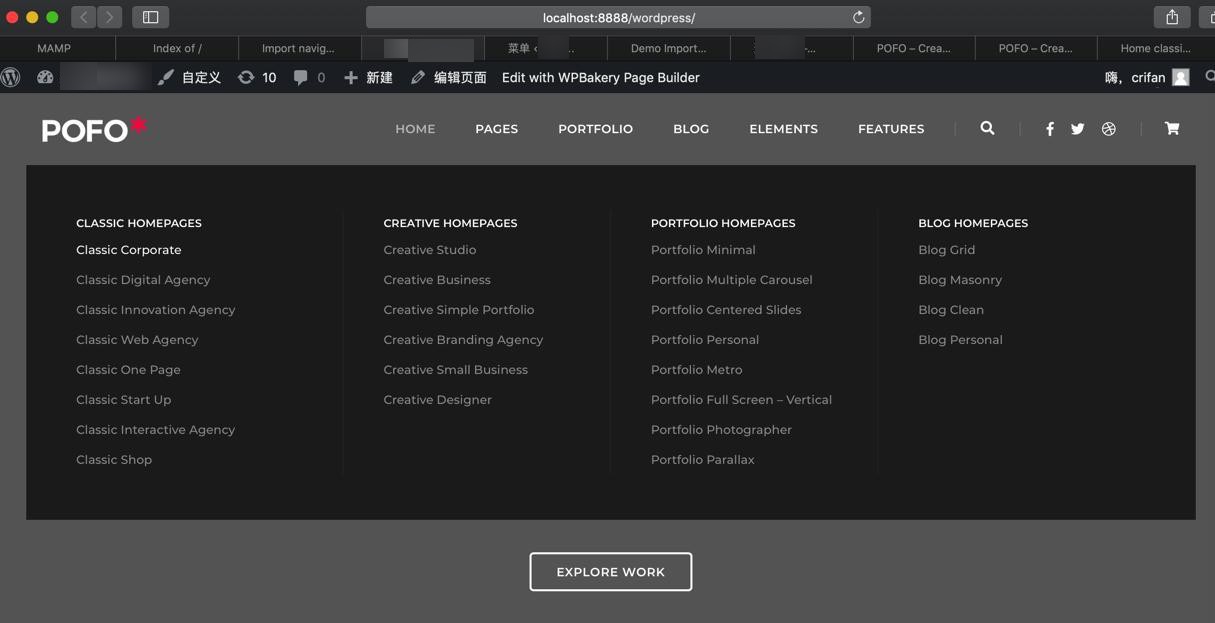Open the Safari share button

[x=1172, y=17]
